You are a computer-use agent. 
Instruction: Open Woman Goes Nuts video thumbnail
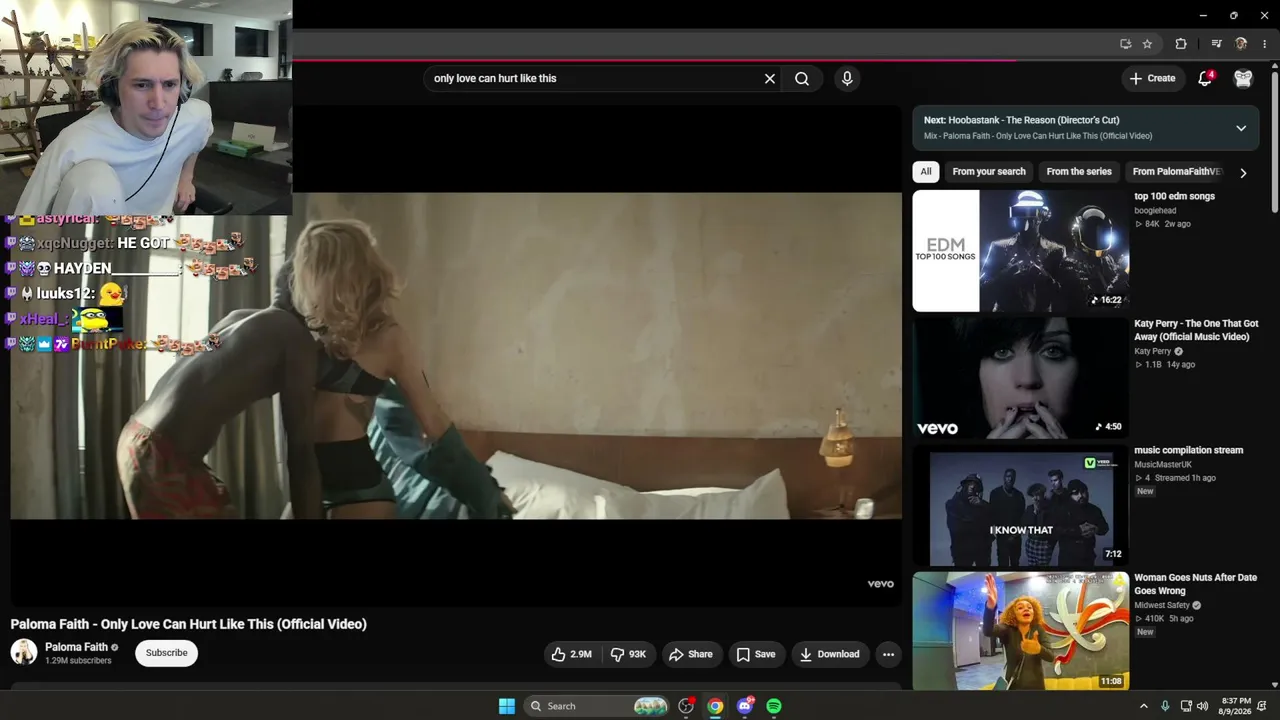[x=1021, y=633]
